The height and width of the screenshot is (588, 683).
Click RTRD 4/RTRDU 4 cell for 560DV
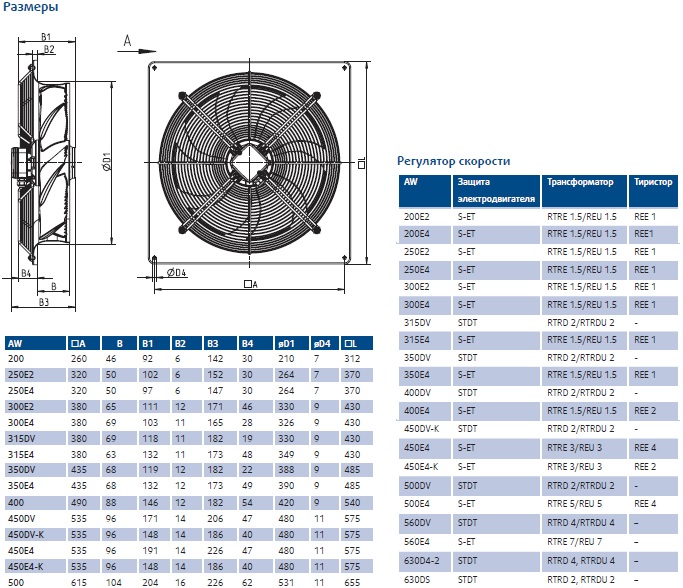point(581,523)
